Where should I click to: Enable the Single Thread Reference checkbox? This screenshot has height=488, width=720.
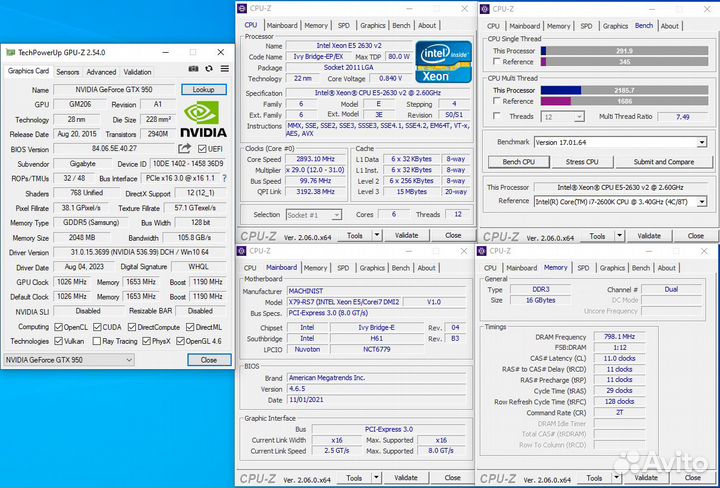[496, 61]
